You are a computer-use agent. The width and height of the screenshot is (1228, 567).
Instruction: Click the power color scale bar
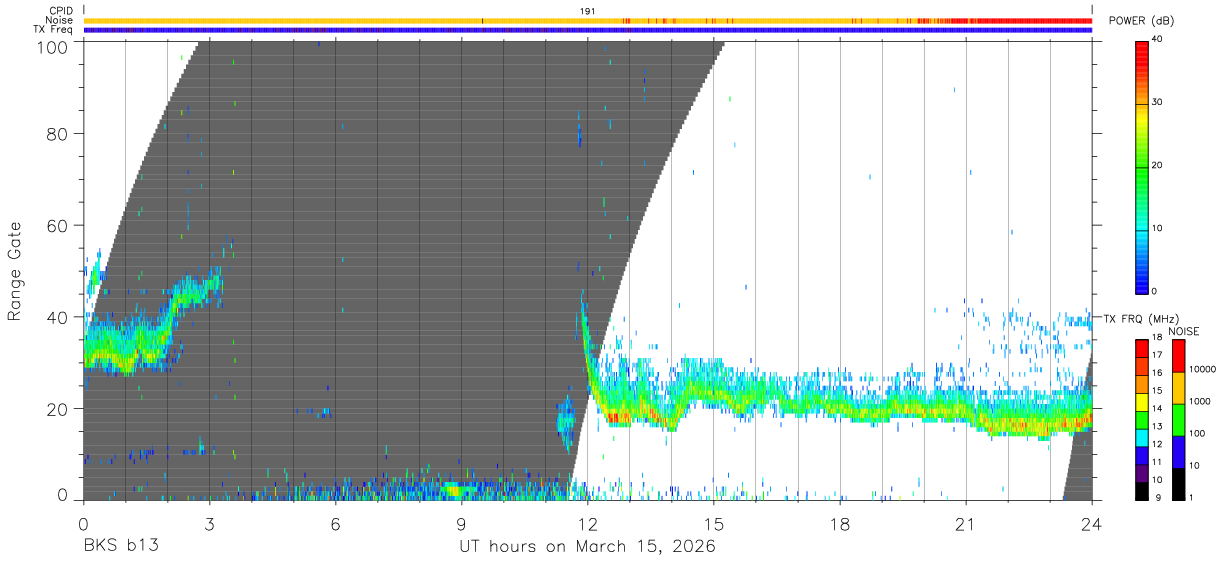[1141, 166]
